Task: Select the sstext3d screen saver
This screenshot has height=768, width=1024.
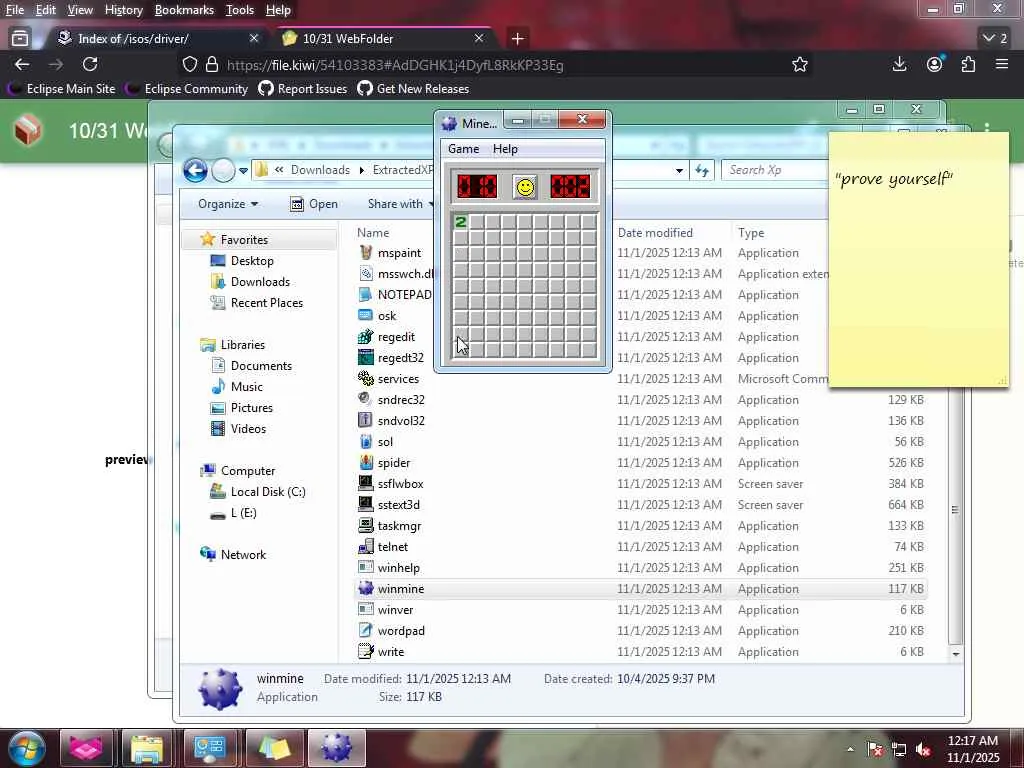Action: [x=398, y=505]
